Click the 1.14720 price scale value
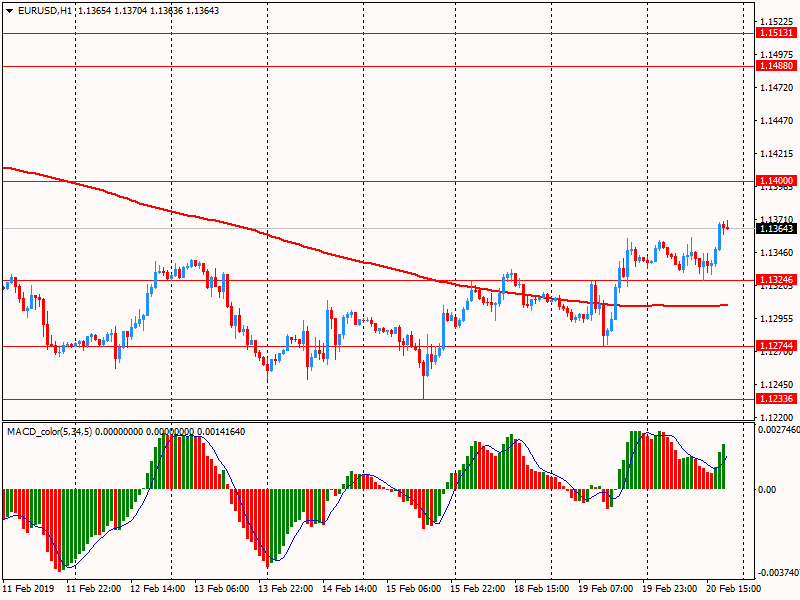 (776, 88)
